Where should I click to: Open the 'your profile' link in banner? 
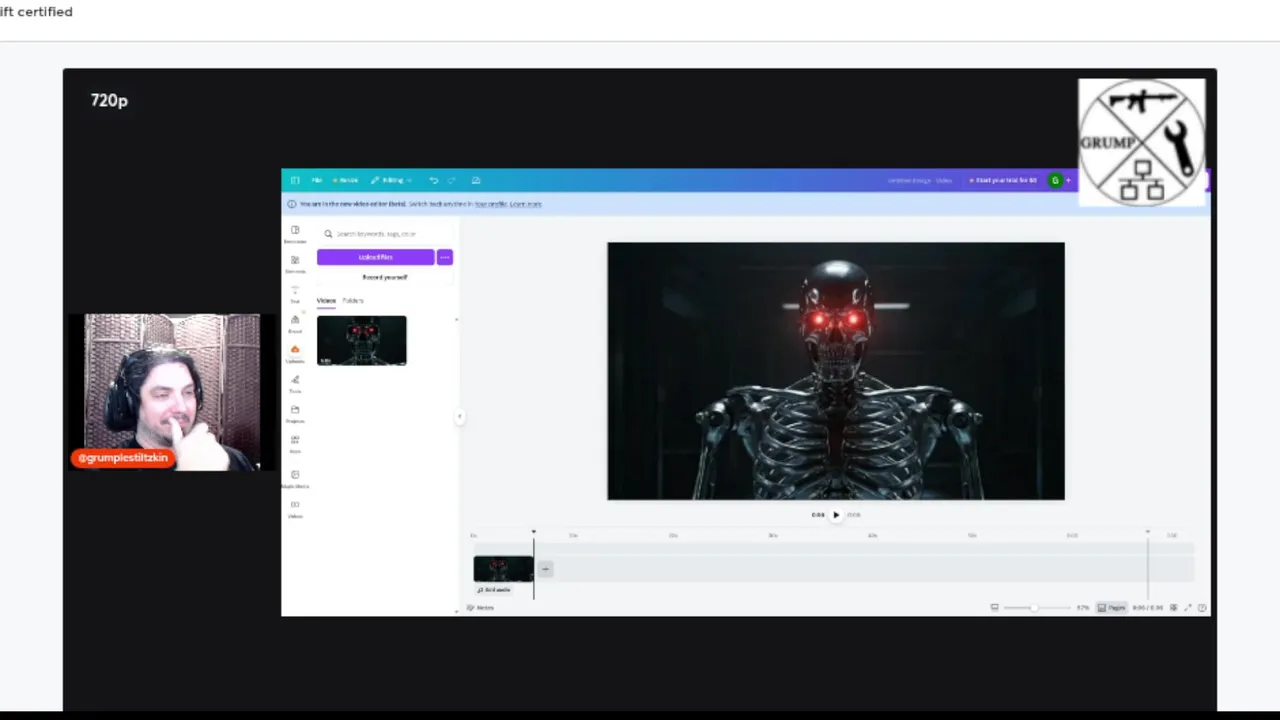tap(490, 204)
